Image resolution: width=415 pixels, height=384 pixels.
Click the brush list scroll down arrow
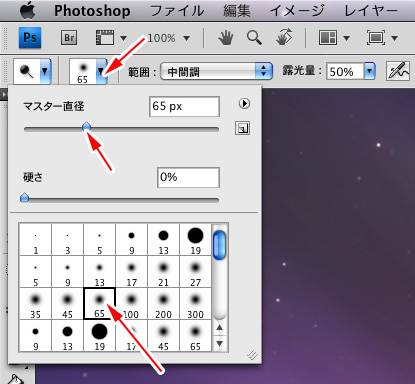tap(219, 343)
